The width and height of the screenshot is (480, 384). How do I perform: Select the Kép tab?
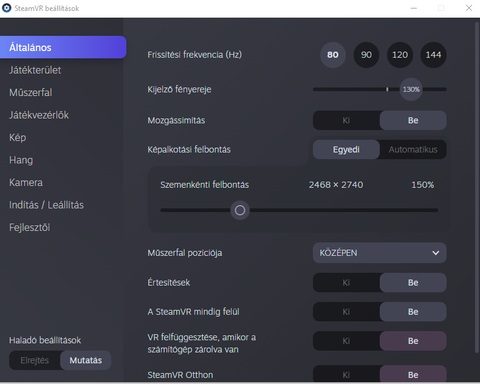pos(18,138)
